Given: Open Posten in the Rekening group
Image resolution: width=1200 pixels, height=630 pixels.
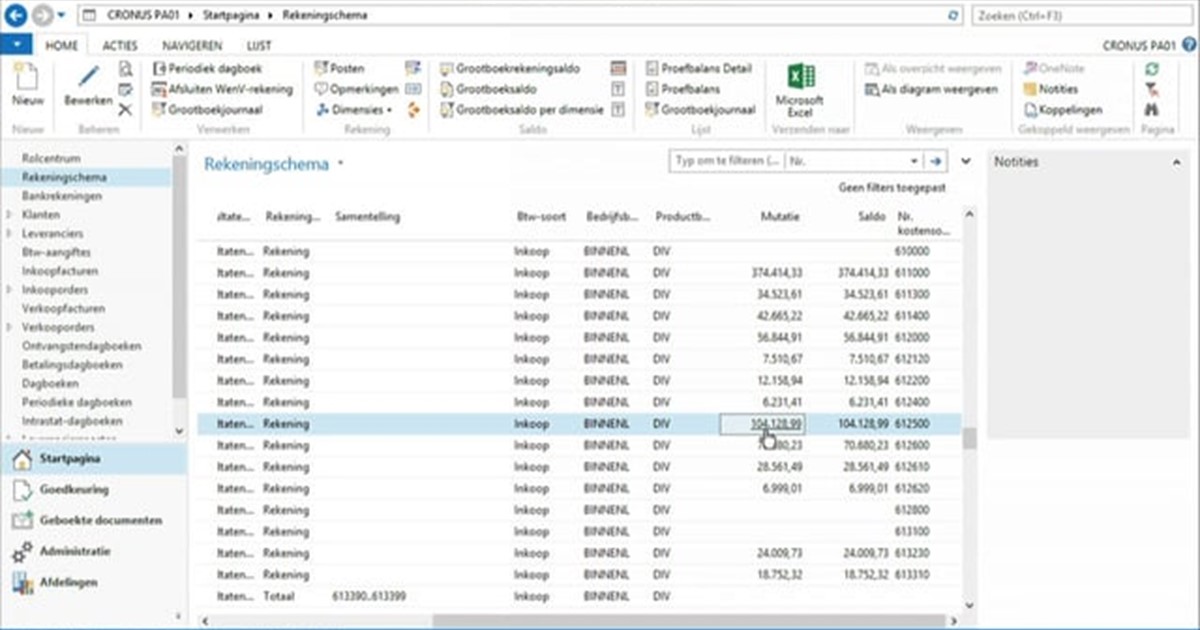Looking at the screenshot, I should pyautogui.click(x=339, y=69).
